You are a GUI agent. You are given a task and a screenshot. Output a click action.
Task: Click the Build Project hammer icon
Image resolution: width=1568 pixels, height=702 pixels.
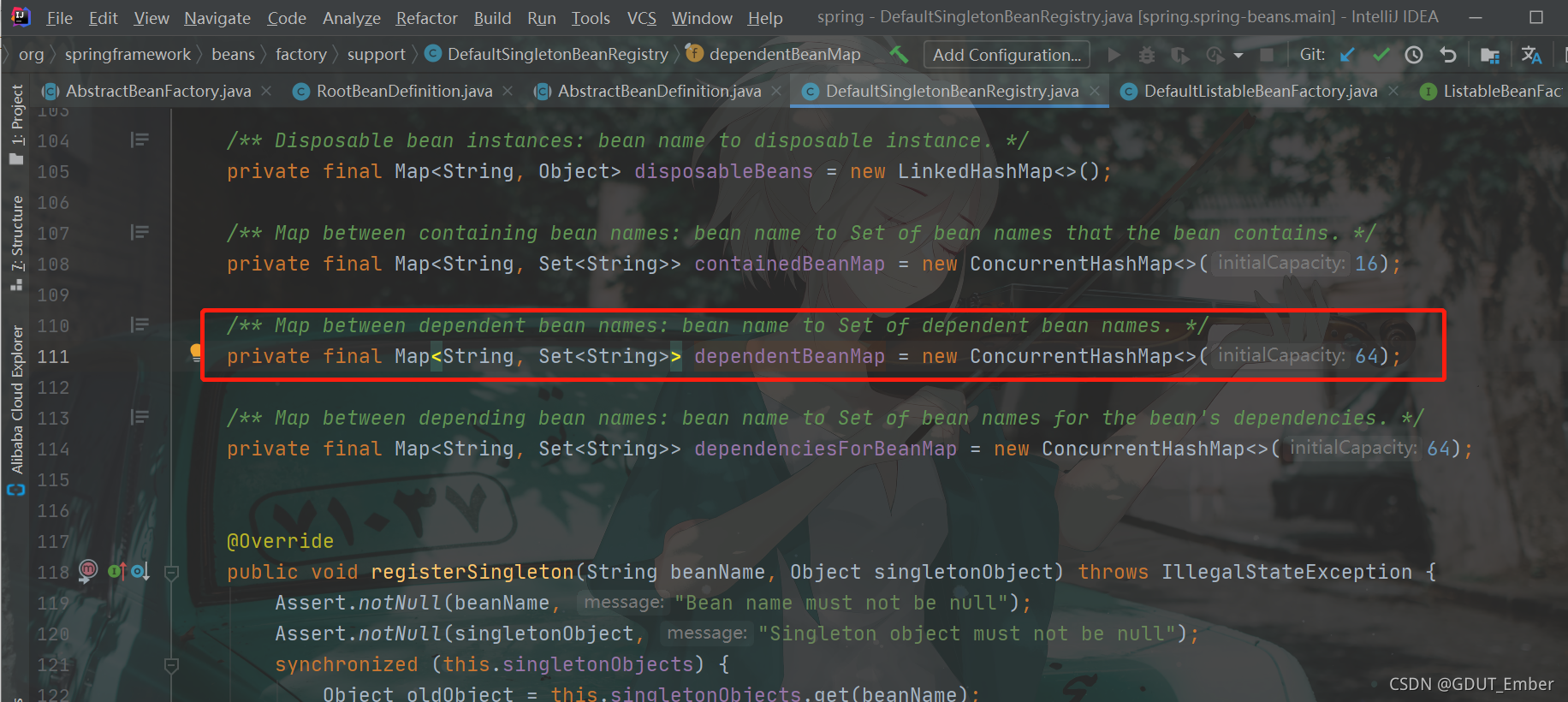click(899, 55)
